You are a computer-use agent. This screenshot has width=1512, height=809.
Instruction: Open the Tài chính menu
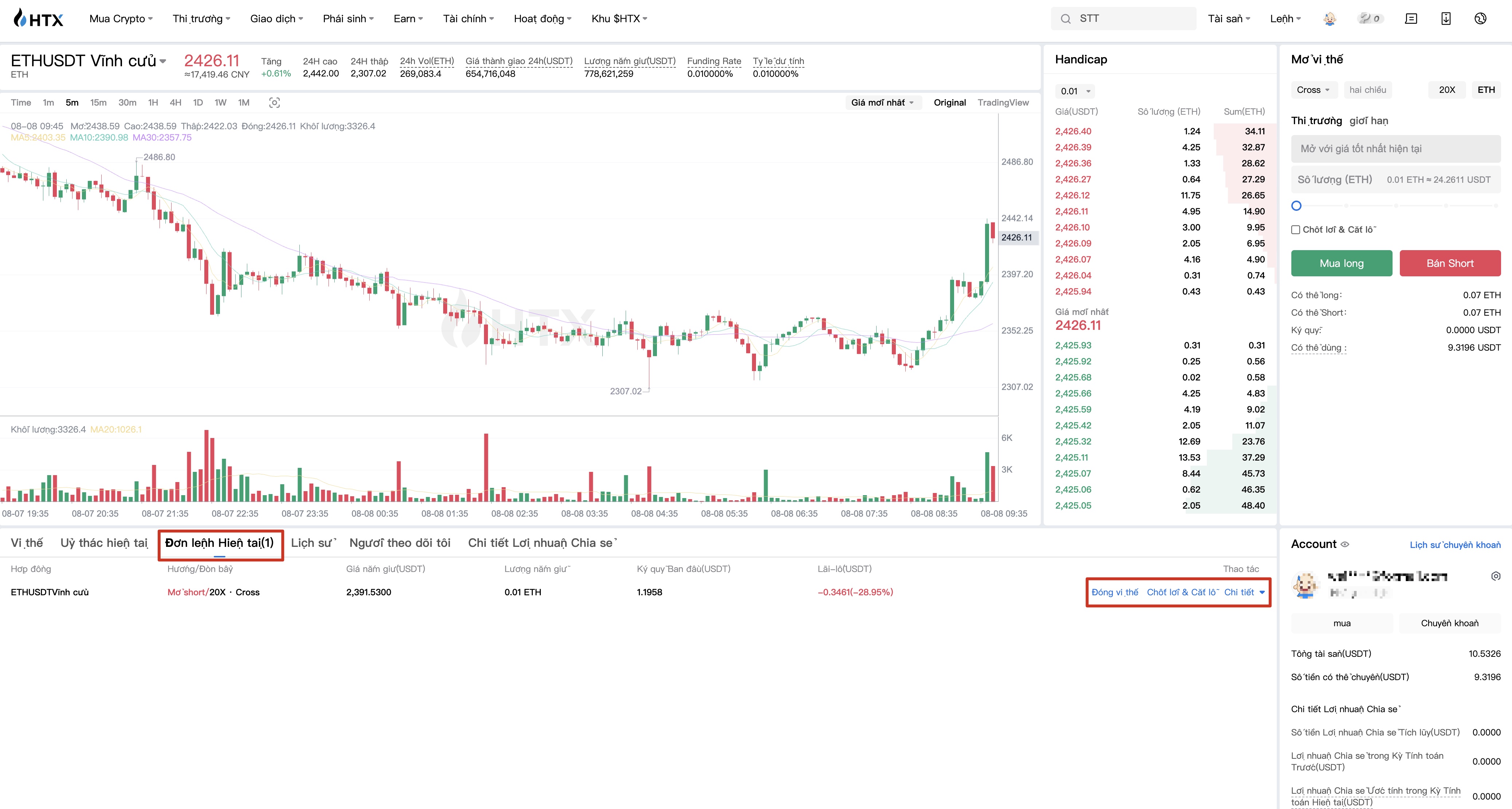(x=468, y=19)
